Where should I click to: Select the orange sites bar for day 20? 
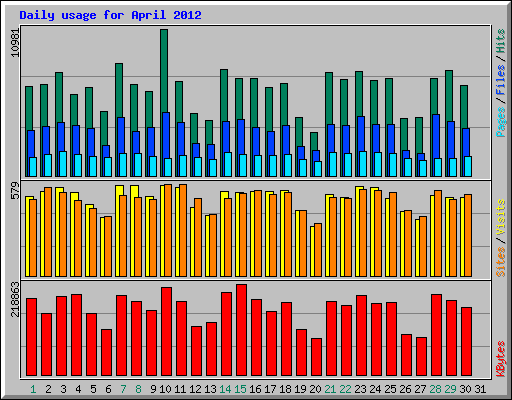click(318, 250)
